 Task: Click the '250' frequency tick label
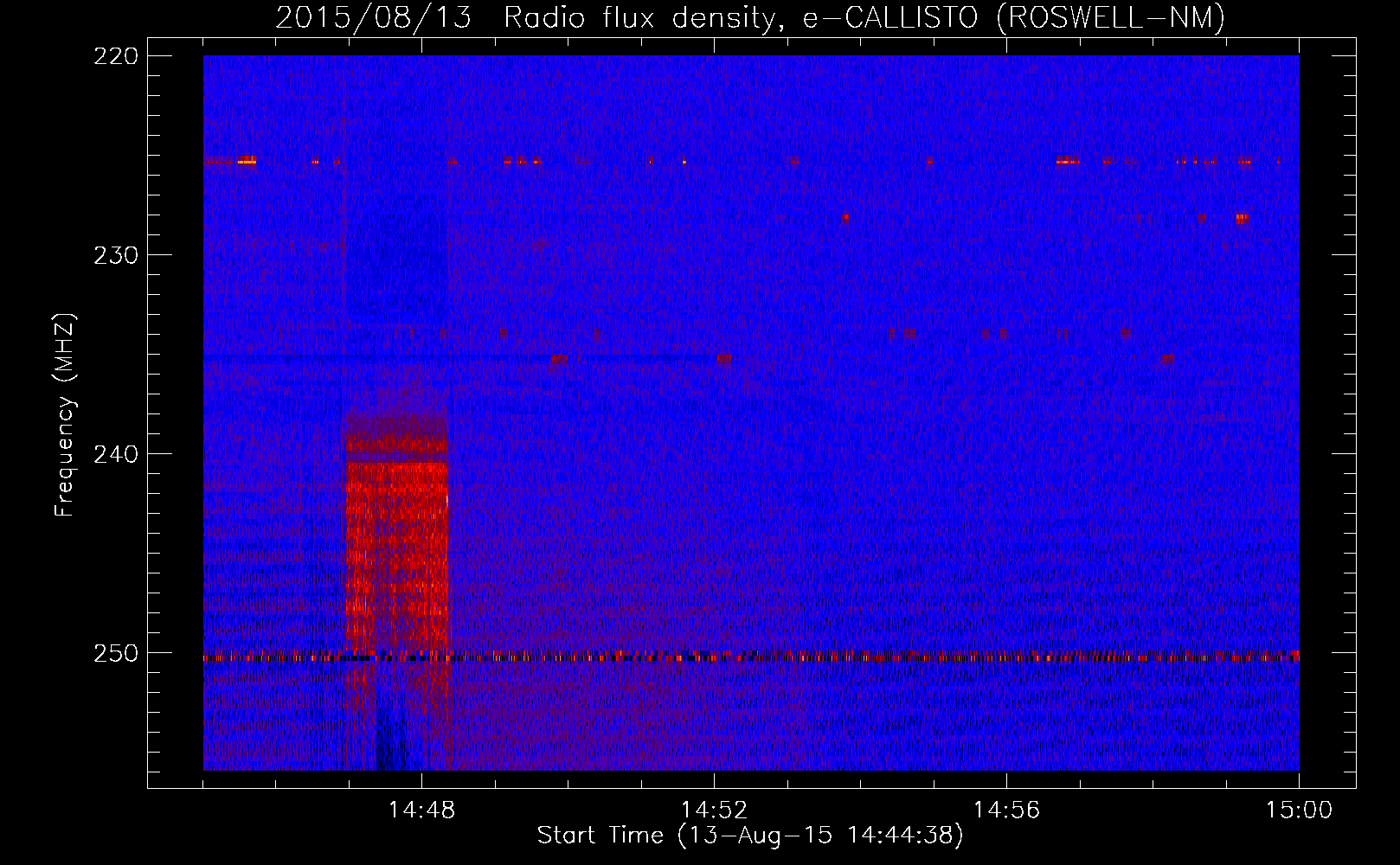[115, 653]
